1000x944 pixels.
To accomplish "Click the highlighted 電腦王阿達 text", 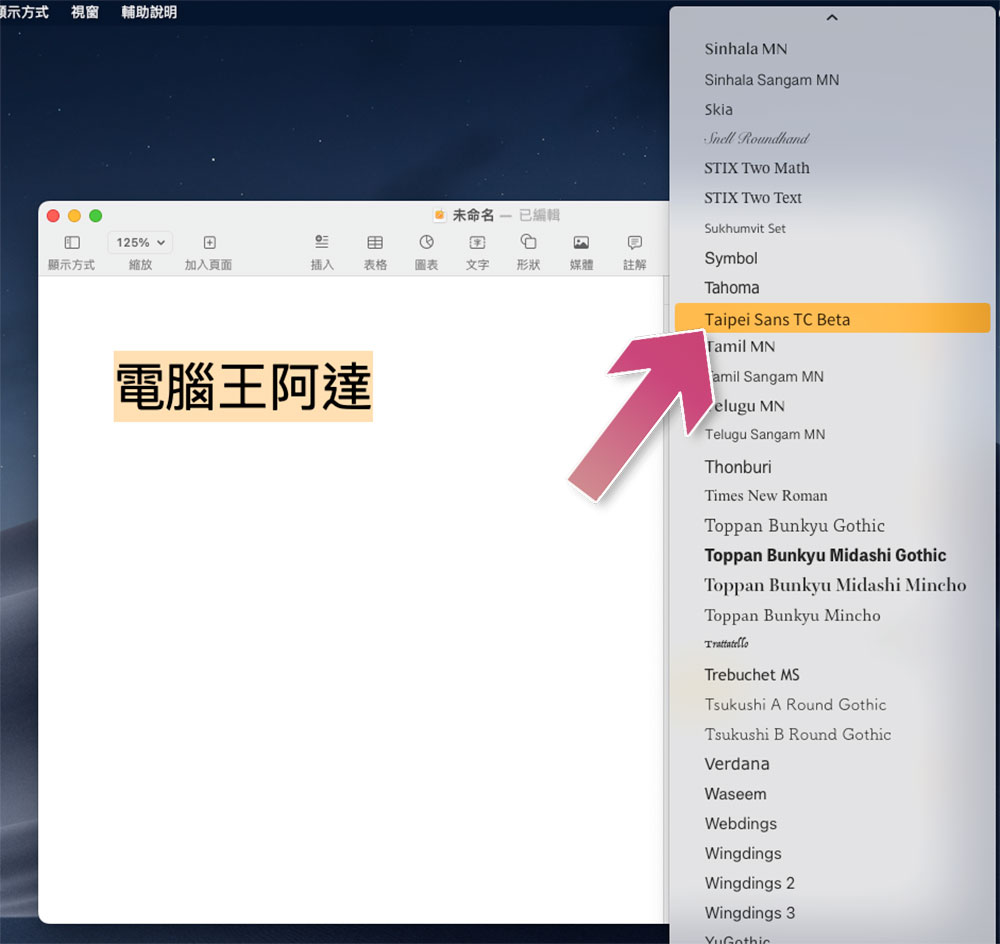I will [x=243, y=387].
